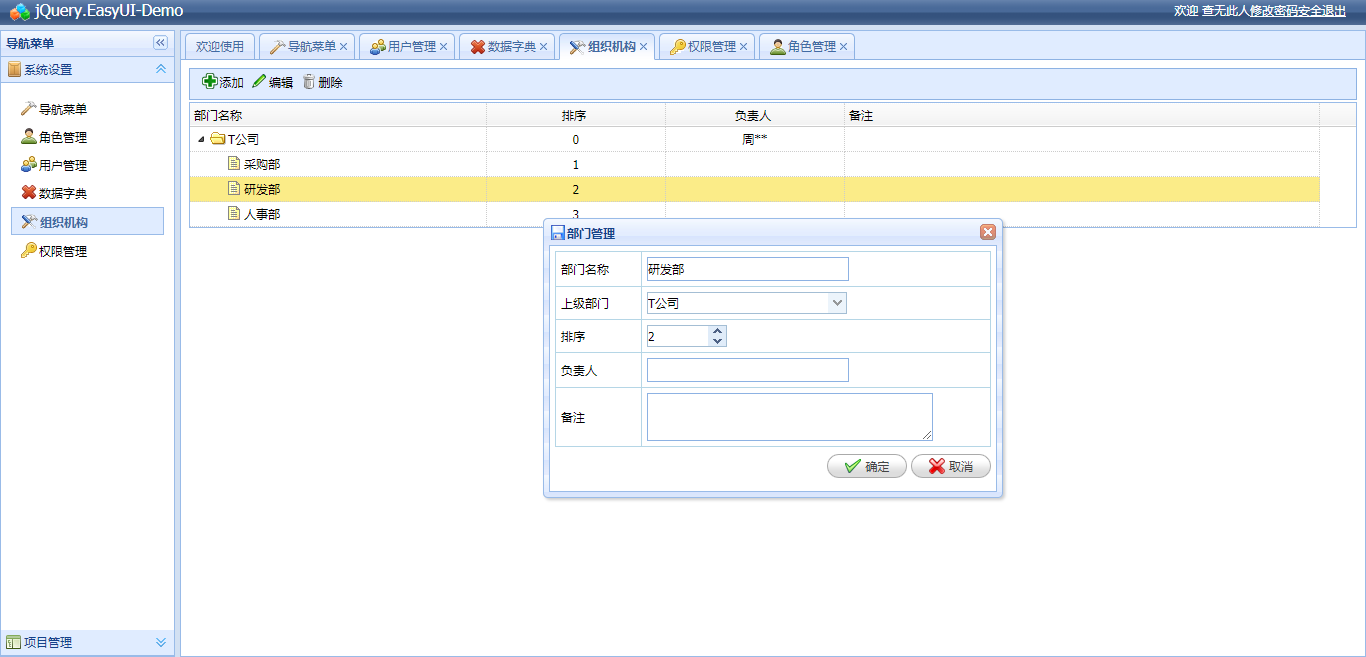
Task: Click the 部门名称 column header
Action: tap(338, 115)
